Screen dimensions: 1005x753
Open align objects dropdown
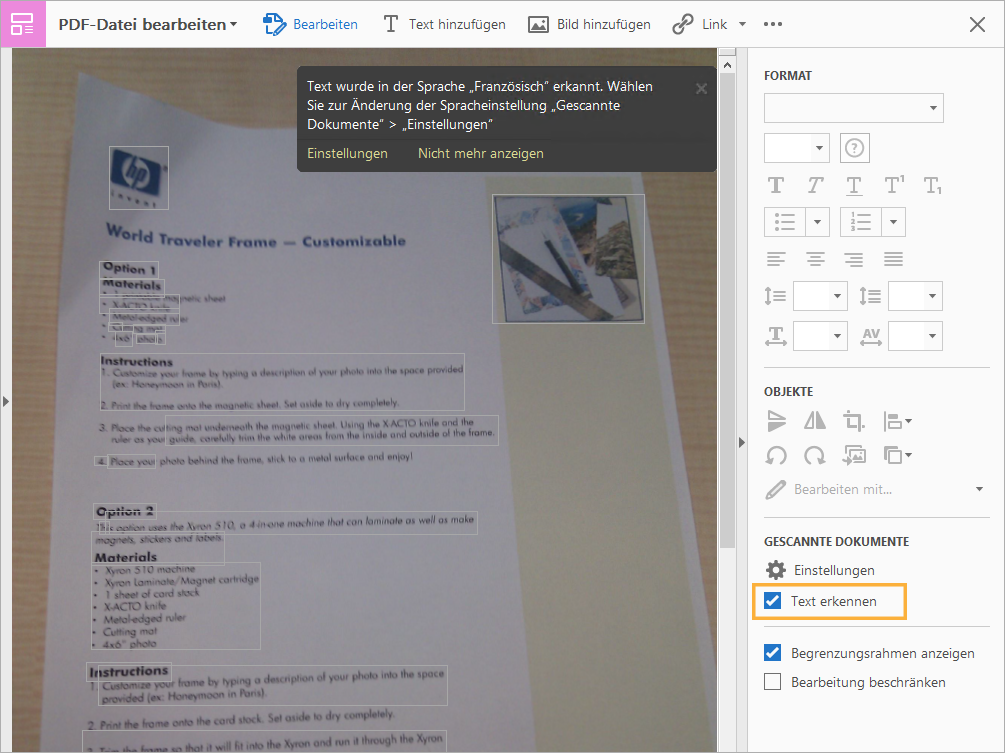click(x=897, y=421)
